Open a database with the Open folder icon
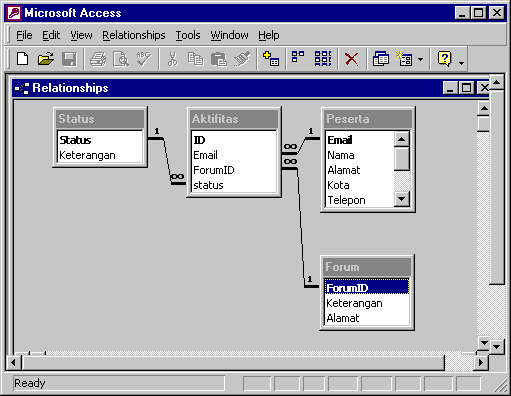Screen dimensions: 511x396 coord(46,59)
